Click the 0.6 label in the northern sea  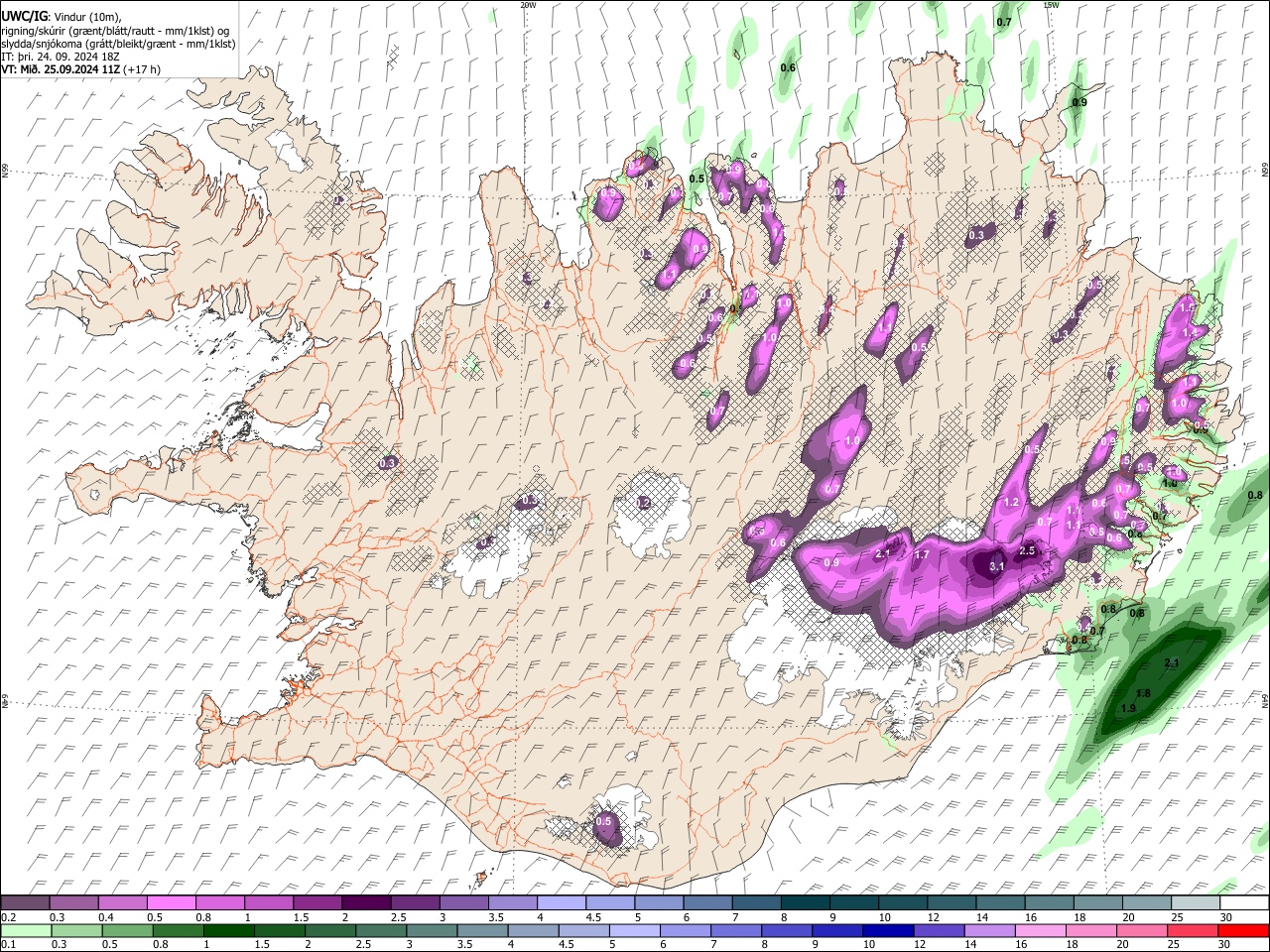click(788, 67)
